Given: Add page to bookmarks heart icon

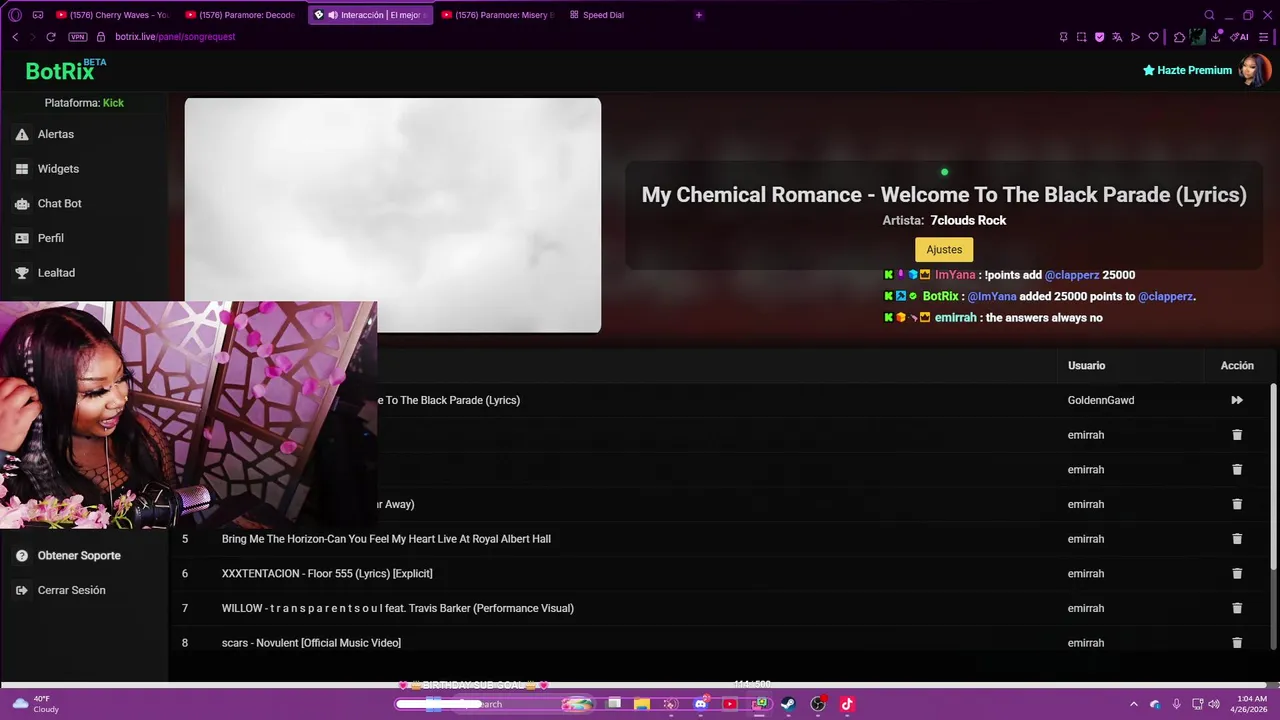Looking at the screenshot, I should (x=1153, y=37).
